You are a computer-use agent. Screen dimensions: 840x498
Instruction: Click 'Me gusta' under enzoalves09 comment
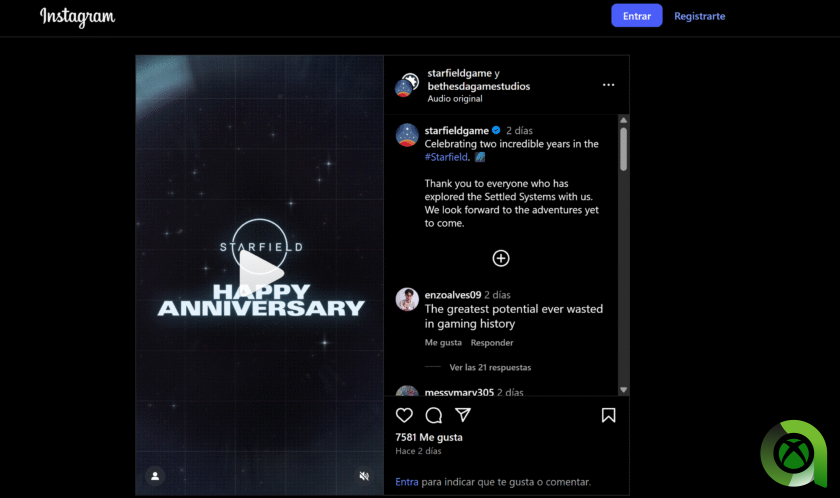coord(443,343)
